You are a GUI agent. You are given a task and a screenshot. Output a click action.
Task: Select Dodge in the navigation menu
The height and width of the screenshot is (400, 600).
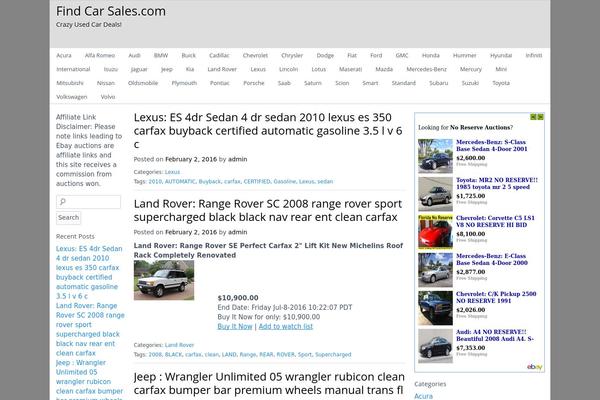tap(325, 56)
